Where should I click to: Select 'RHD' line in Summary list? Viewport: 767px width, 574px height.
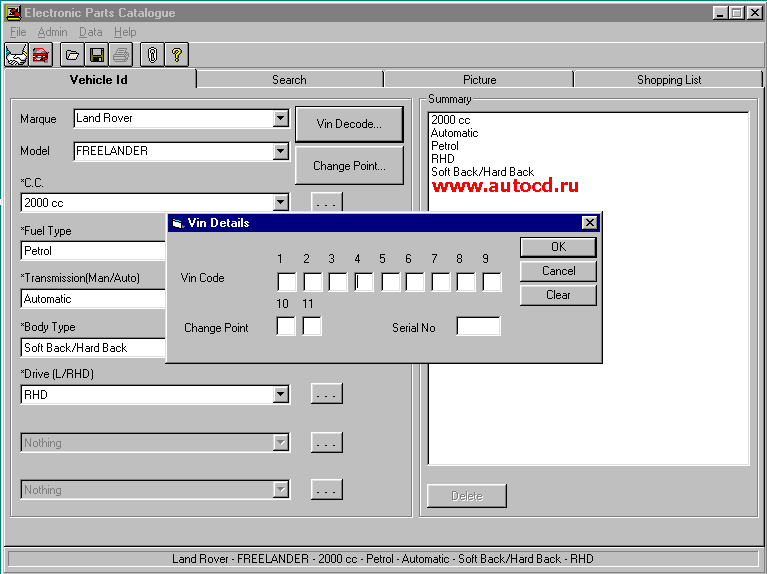click(443, 159)
